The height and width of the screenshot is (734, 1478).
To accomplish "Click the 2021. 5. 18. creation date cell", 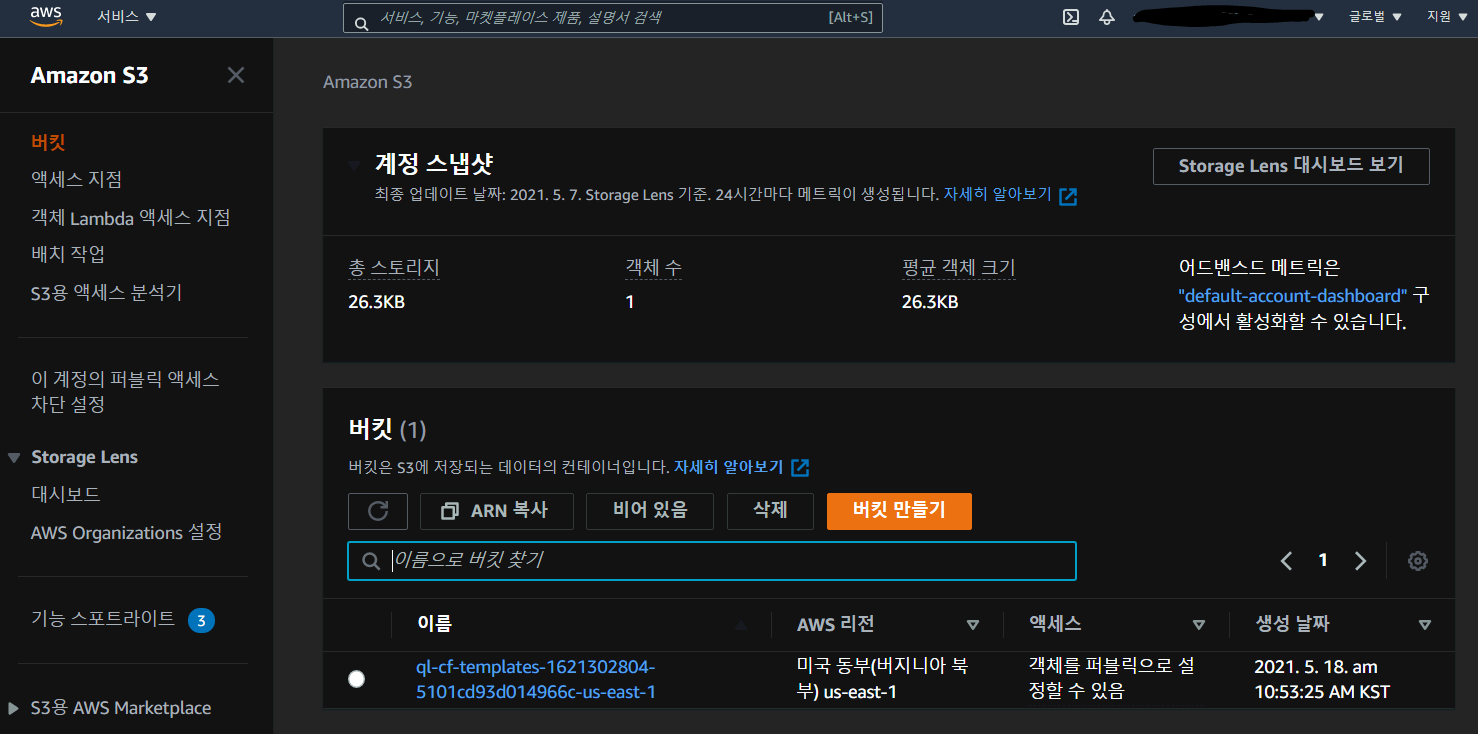I will pos(1322,679).
